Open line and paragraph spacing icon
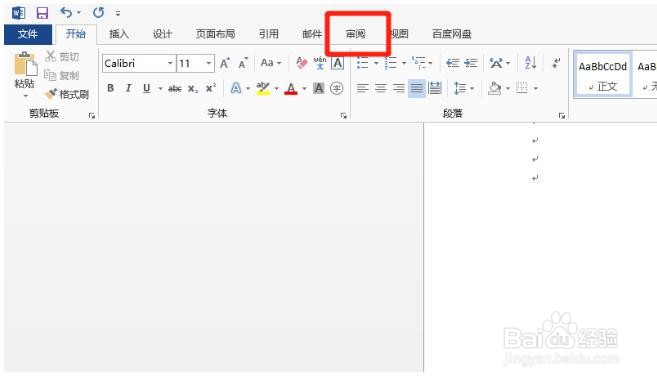Image resolution: width=657 pixels, height=382 pixels. (460, 88)
